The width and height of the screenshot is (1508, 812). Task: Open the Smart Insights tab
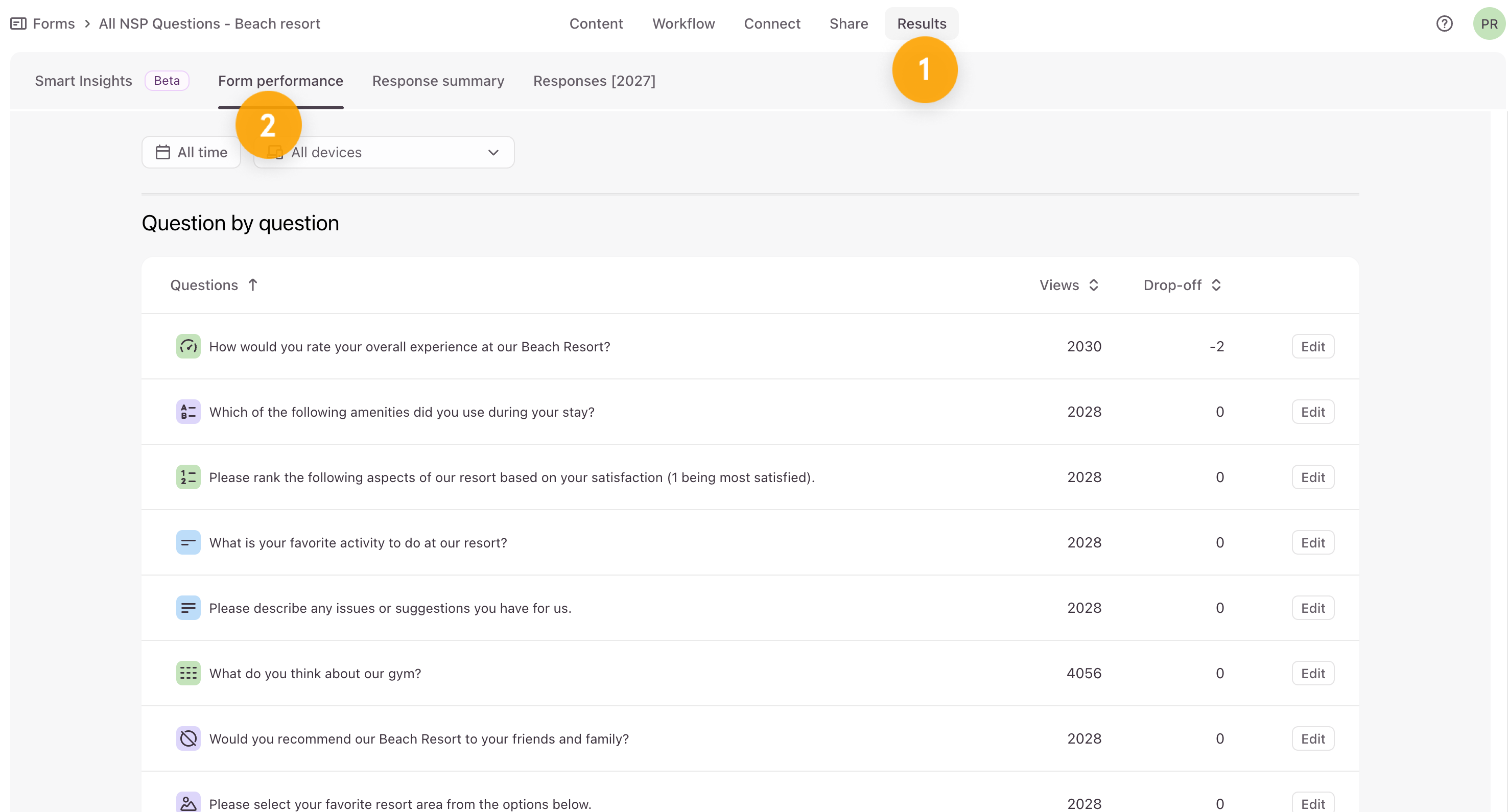84,81
